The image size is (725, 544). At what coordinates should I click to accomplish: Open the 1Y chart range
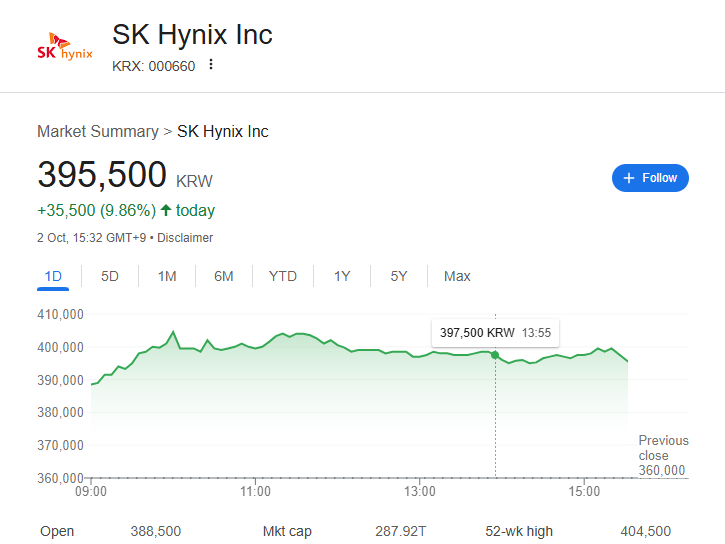tap(342, 276)
